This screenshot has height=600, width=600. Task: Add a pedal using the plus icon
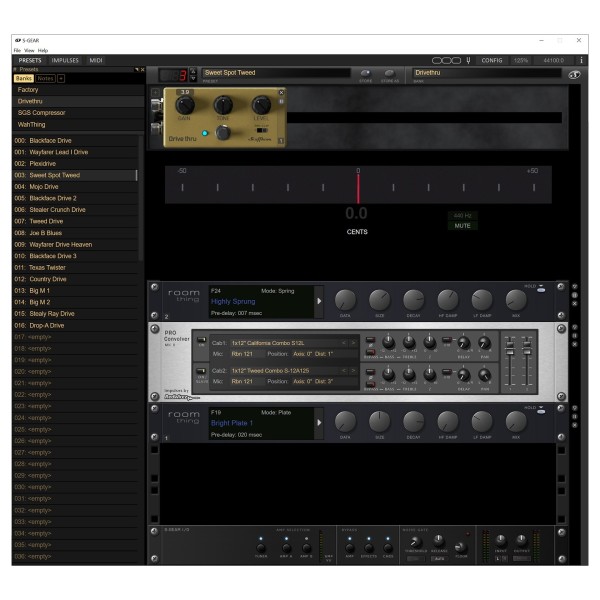(x=155, y=92)
